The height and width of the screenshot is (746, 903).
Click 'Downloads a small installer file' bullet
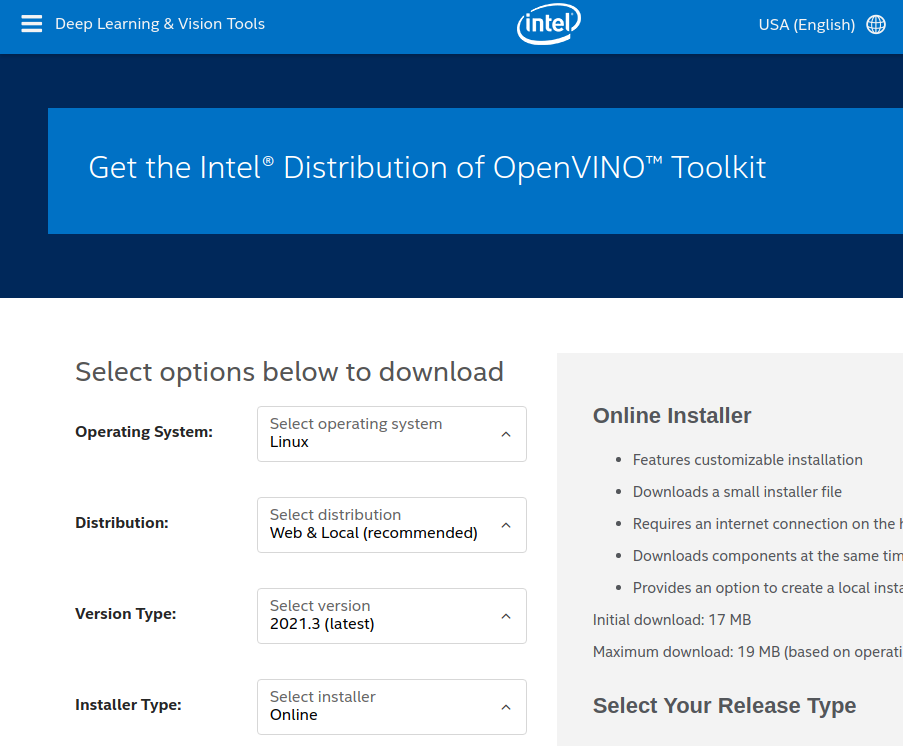click(x=737, y=492)
